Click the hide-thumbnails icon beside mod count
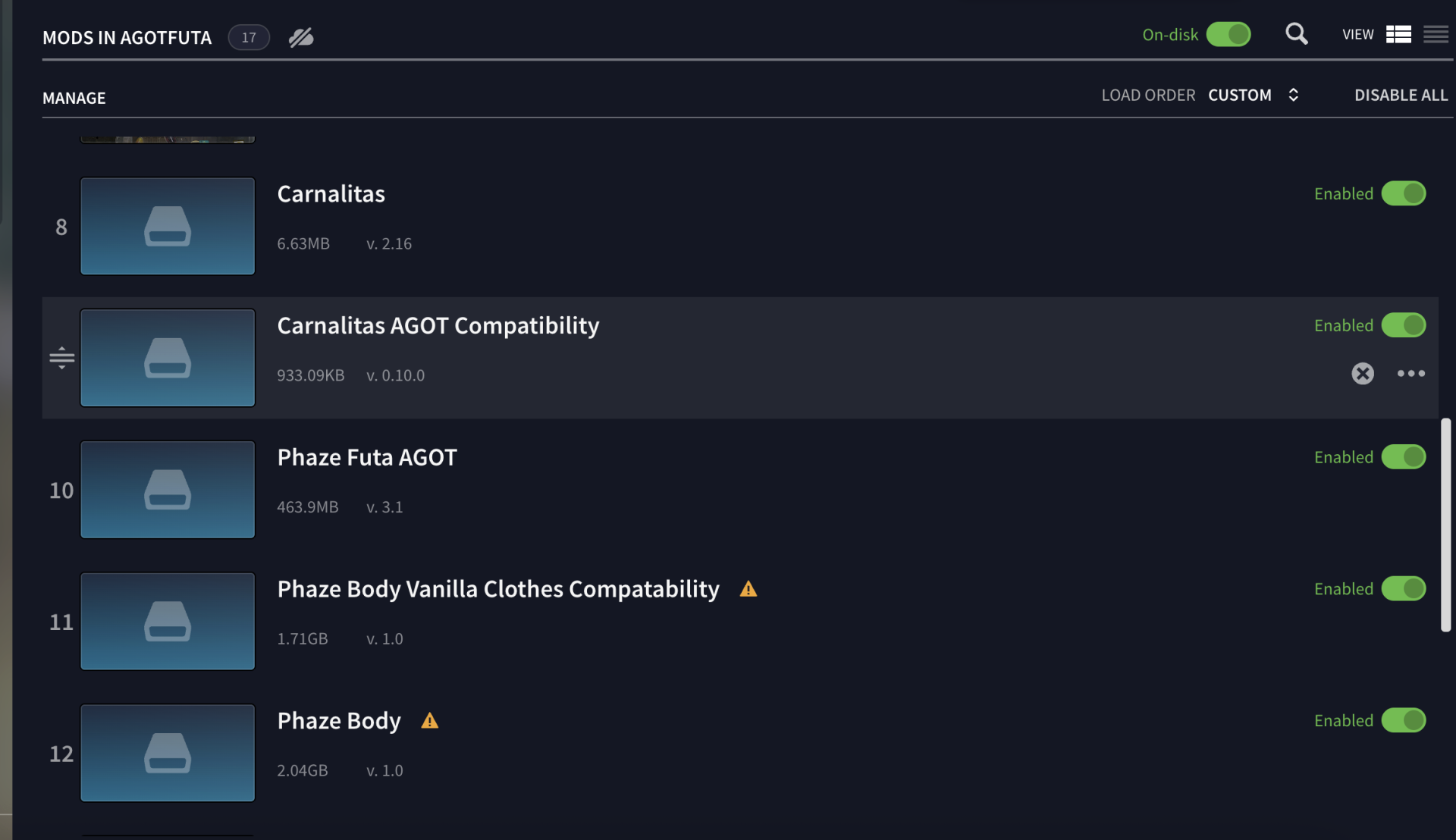Screen dimensions: 1456x840 click(x=301, y=37)
